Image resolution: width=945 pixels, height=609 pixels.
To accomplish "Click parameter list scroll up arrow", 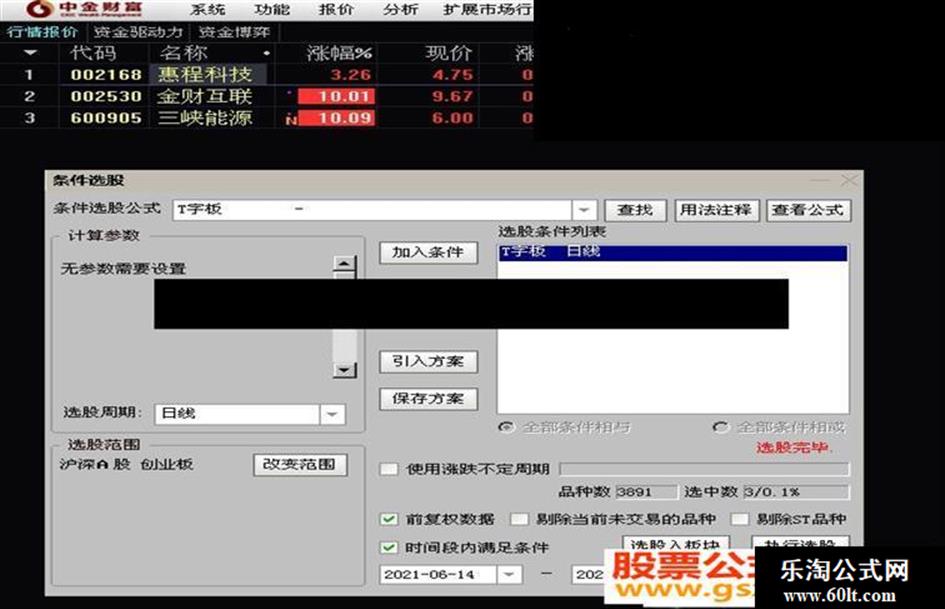I will 345,264.
